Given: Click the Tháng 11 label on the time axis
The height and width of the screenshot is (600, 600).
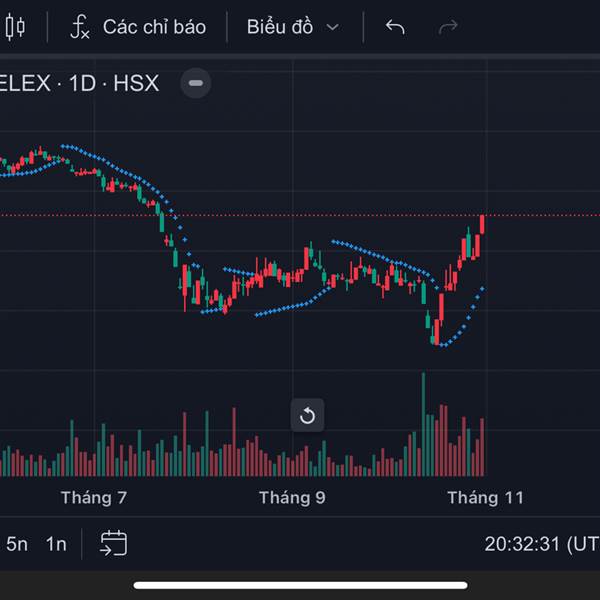Looking at the screenshot, I should pos(485,497).
